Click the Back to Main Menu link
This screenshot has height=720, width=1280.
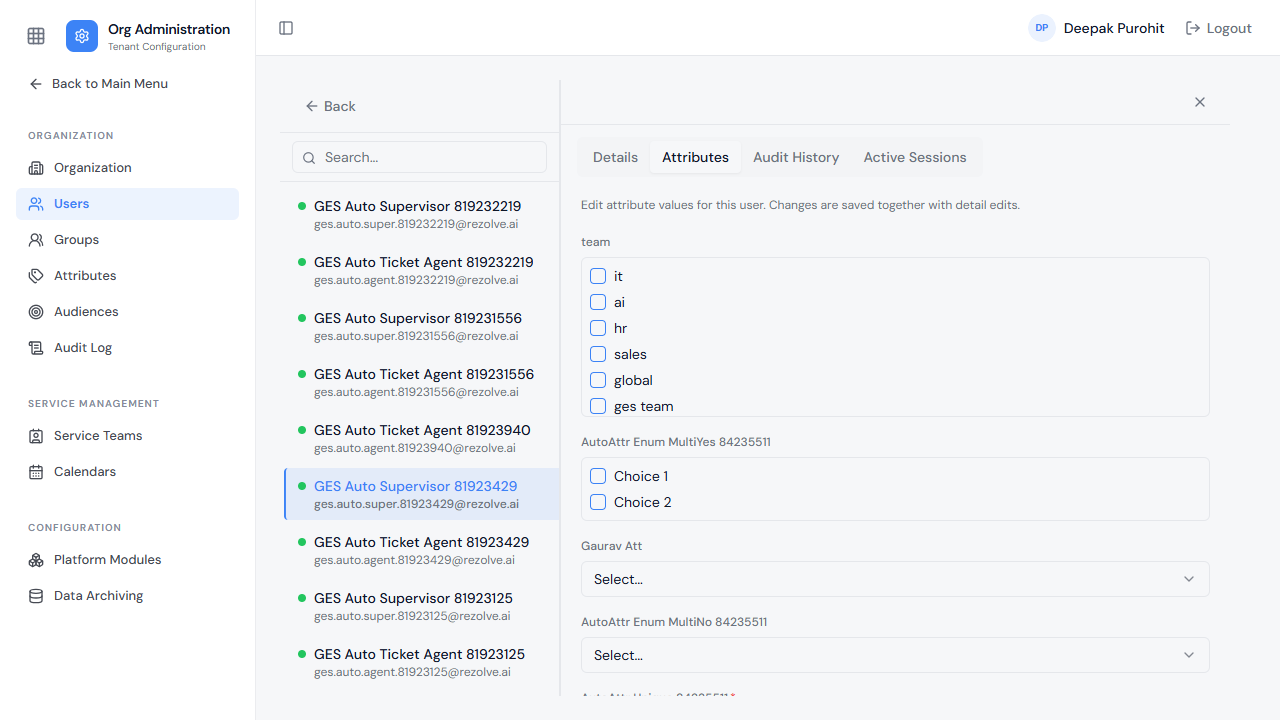(x=98, y=84)
